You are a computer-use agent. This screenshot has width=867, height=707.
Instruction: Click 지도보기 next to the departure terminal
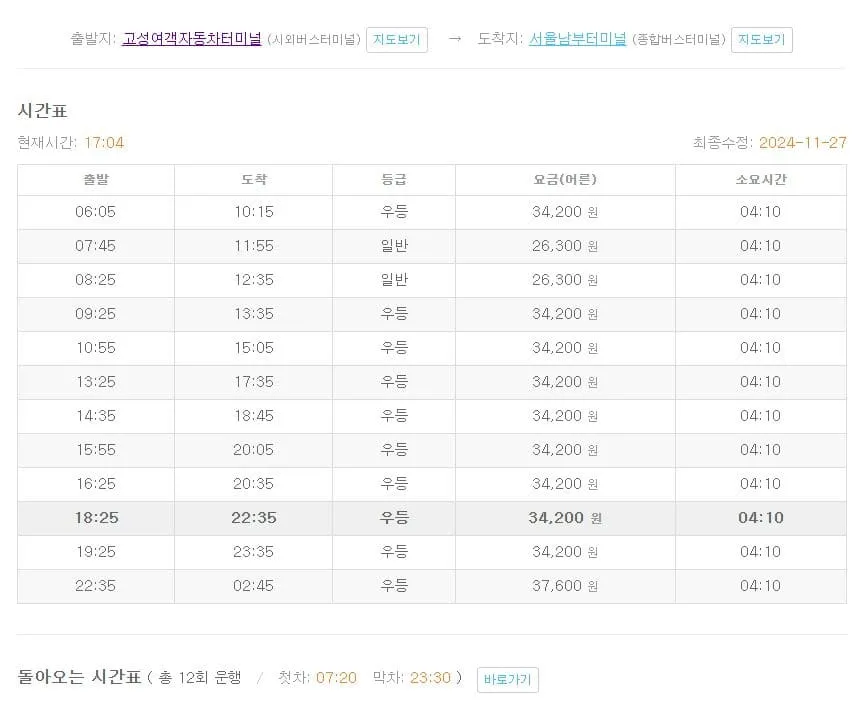396,40
